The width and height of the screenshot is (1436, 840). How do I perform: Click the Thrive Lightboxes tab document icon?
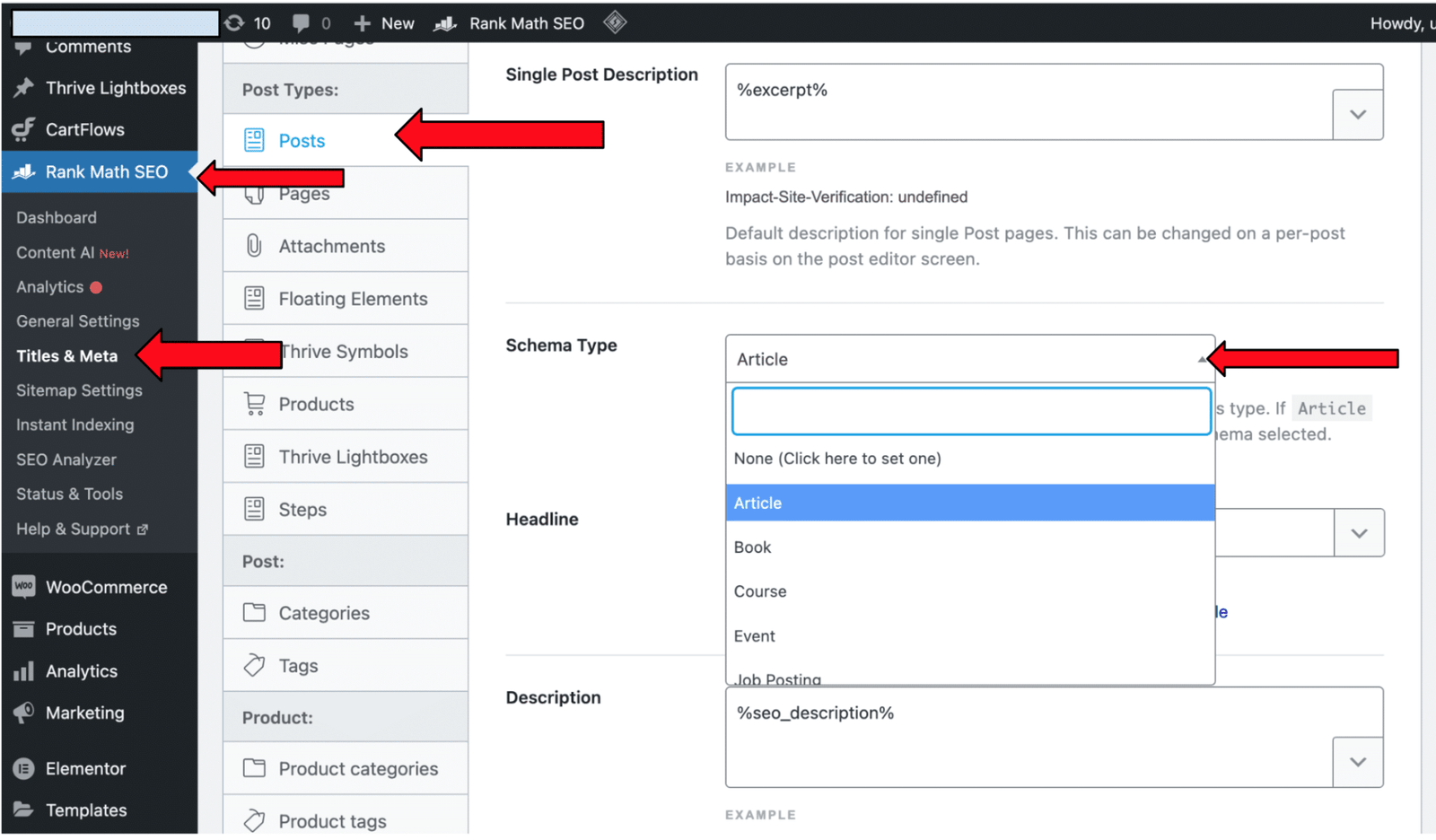(254, 457)
